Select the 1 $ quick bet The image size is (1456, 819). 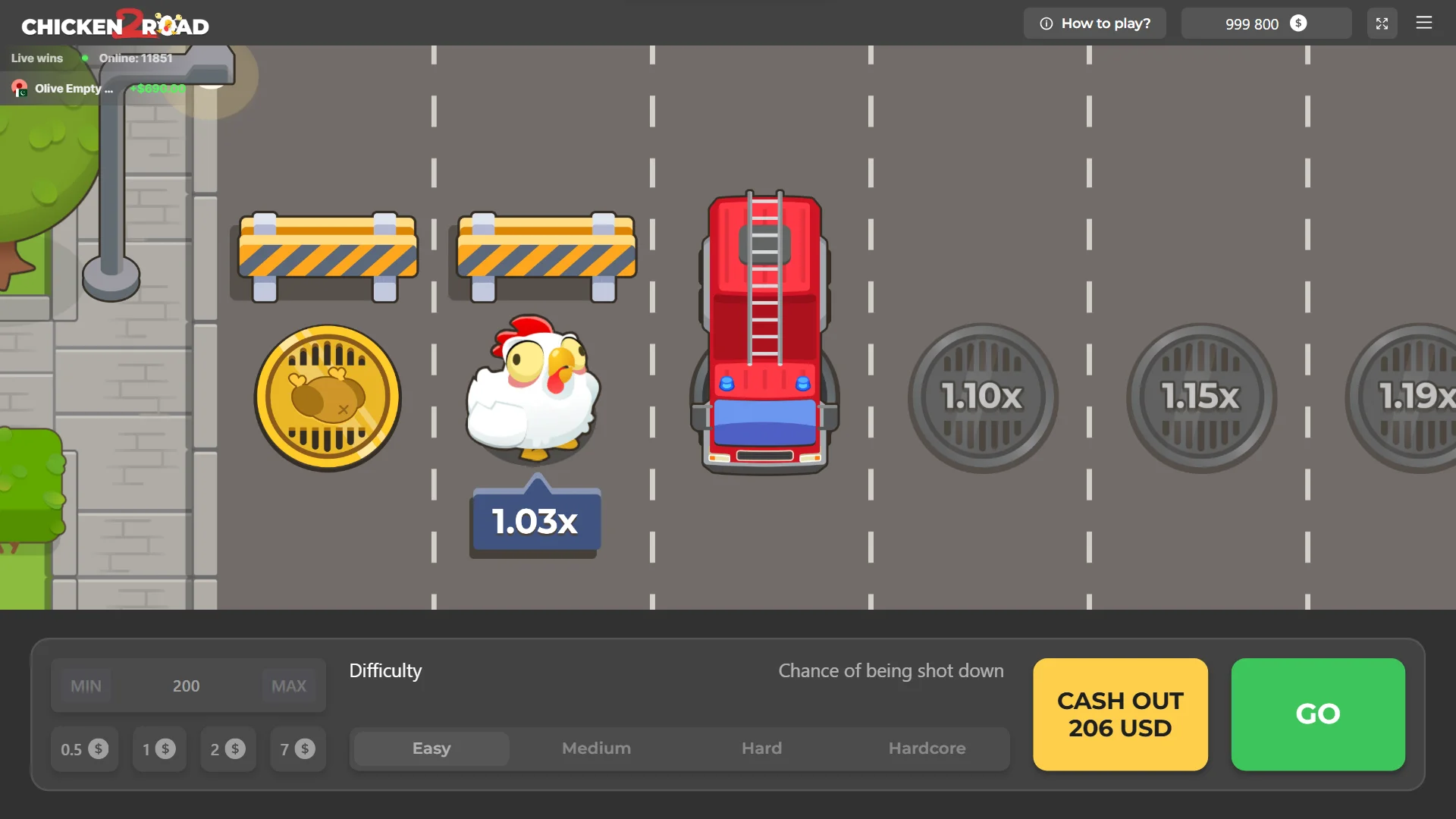pos(159,749)
